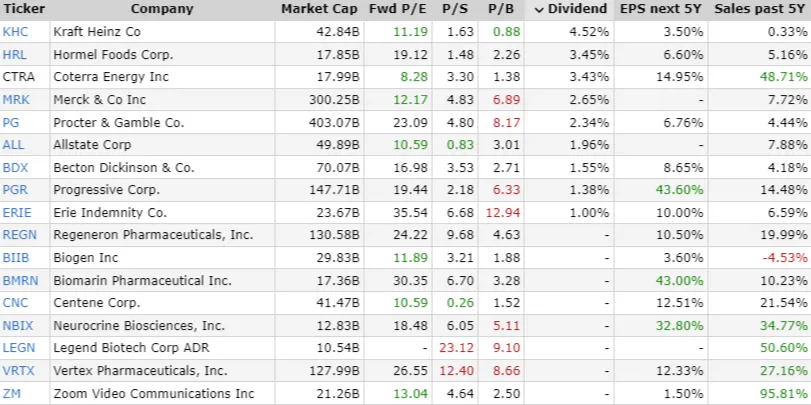Select Progressive Corp. company name
Viewport: 811px width, 405px height.
(x=107, y=190)
